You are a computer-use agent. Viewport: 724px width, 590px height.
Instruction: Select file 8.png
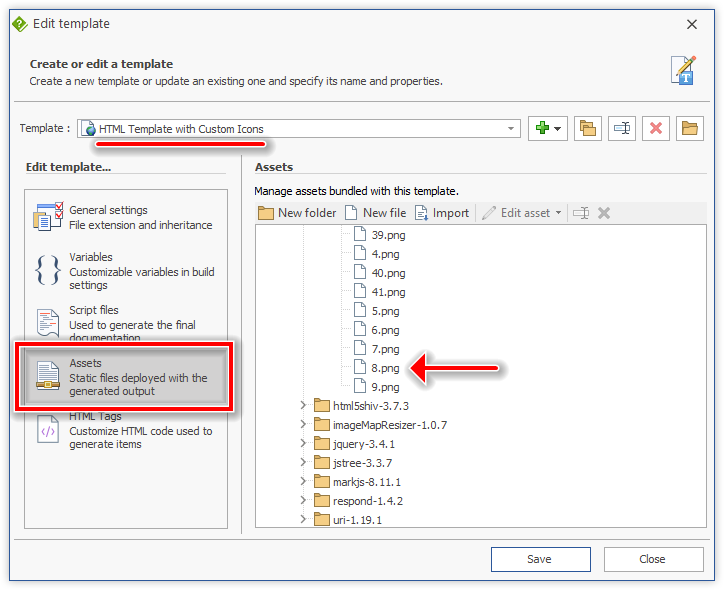point(386,368)
